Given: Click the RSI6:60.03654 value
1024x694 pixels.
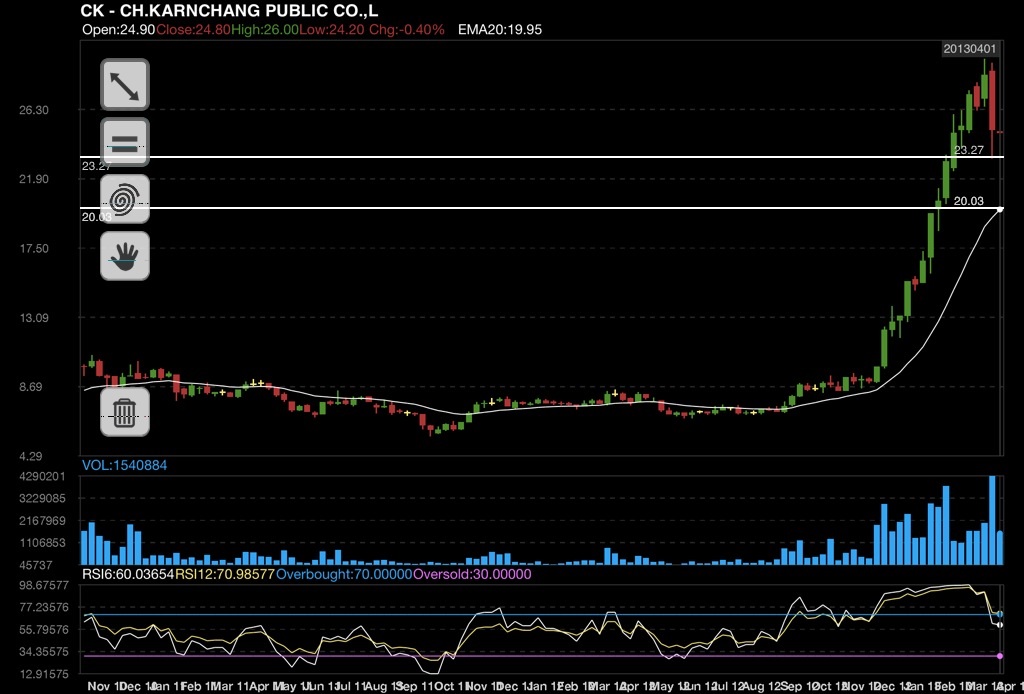Looking at the screenshot, I should coord(128,575).
